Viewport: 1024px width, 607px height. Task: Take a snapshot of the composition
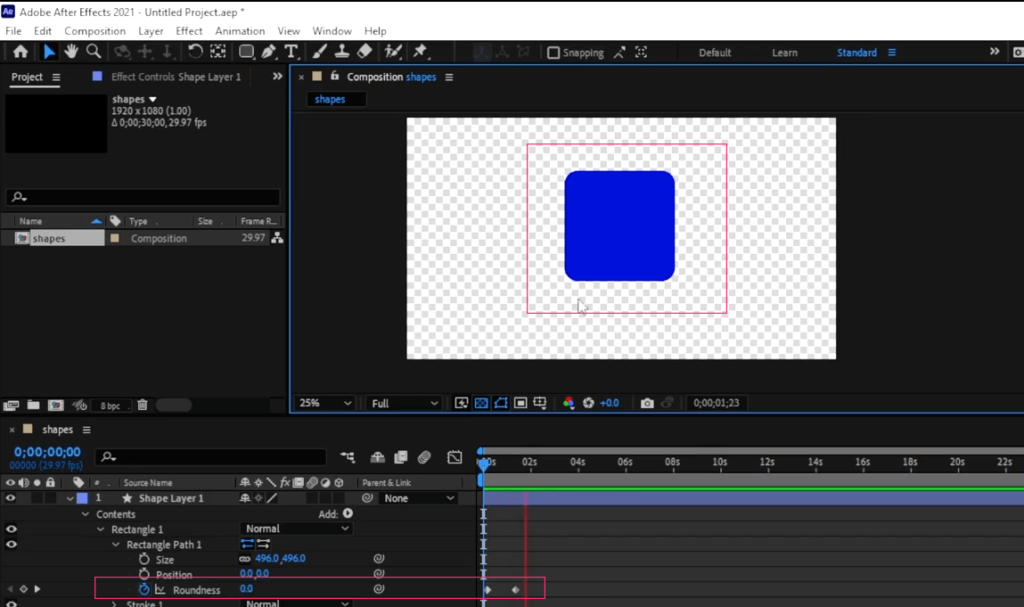[x=647, y=402]
